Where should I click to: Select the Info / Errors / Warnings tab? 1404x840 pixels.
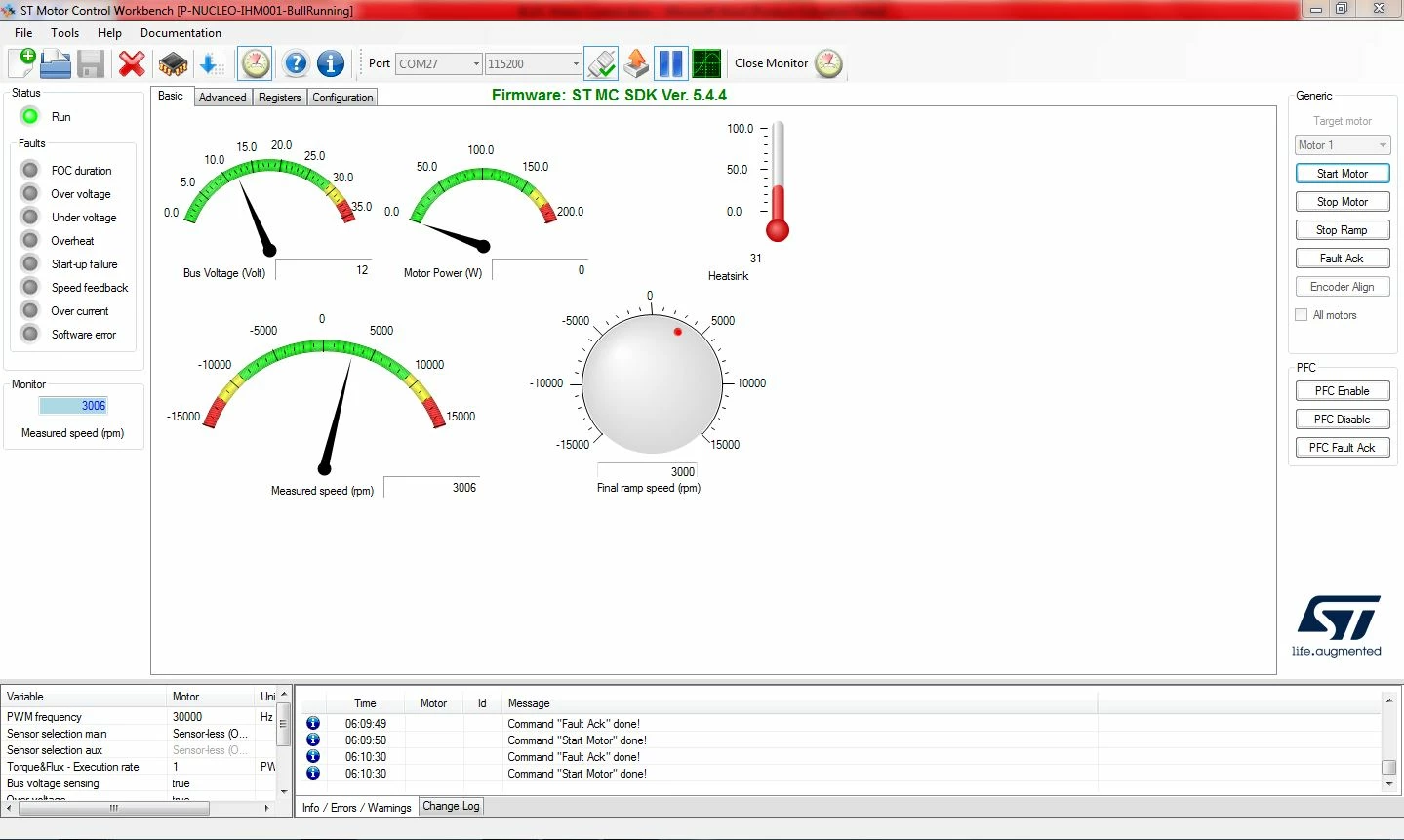tap(357, 807)
